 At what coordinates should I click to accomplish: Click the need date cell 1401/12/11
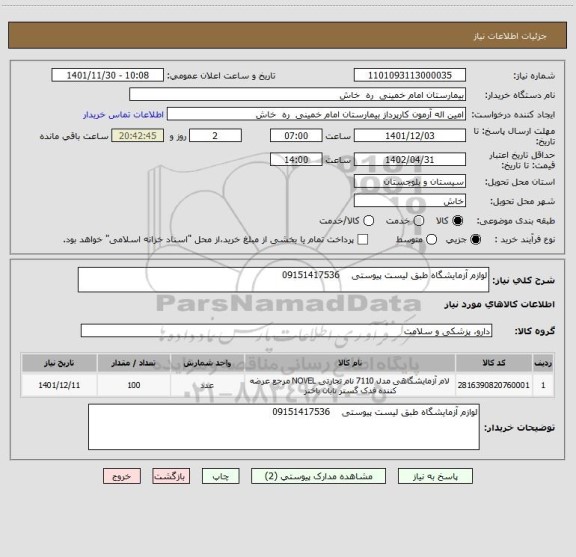[59, 385]
